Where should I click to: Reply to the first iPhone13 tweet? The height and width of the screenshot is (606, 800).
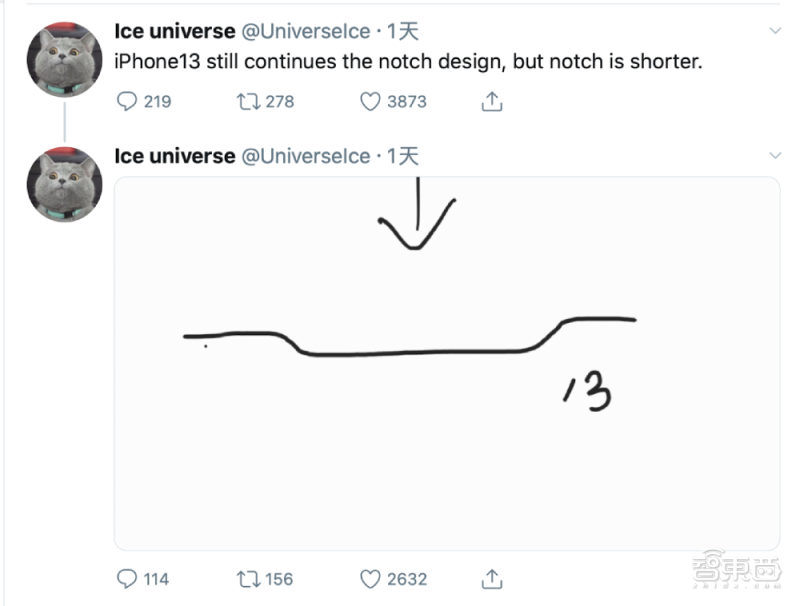pos(127,101)
